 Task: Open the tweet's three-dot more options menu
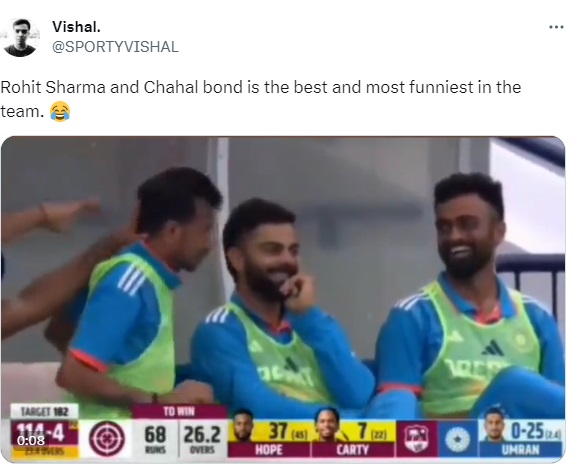coord(556,27)
